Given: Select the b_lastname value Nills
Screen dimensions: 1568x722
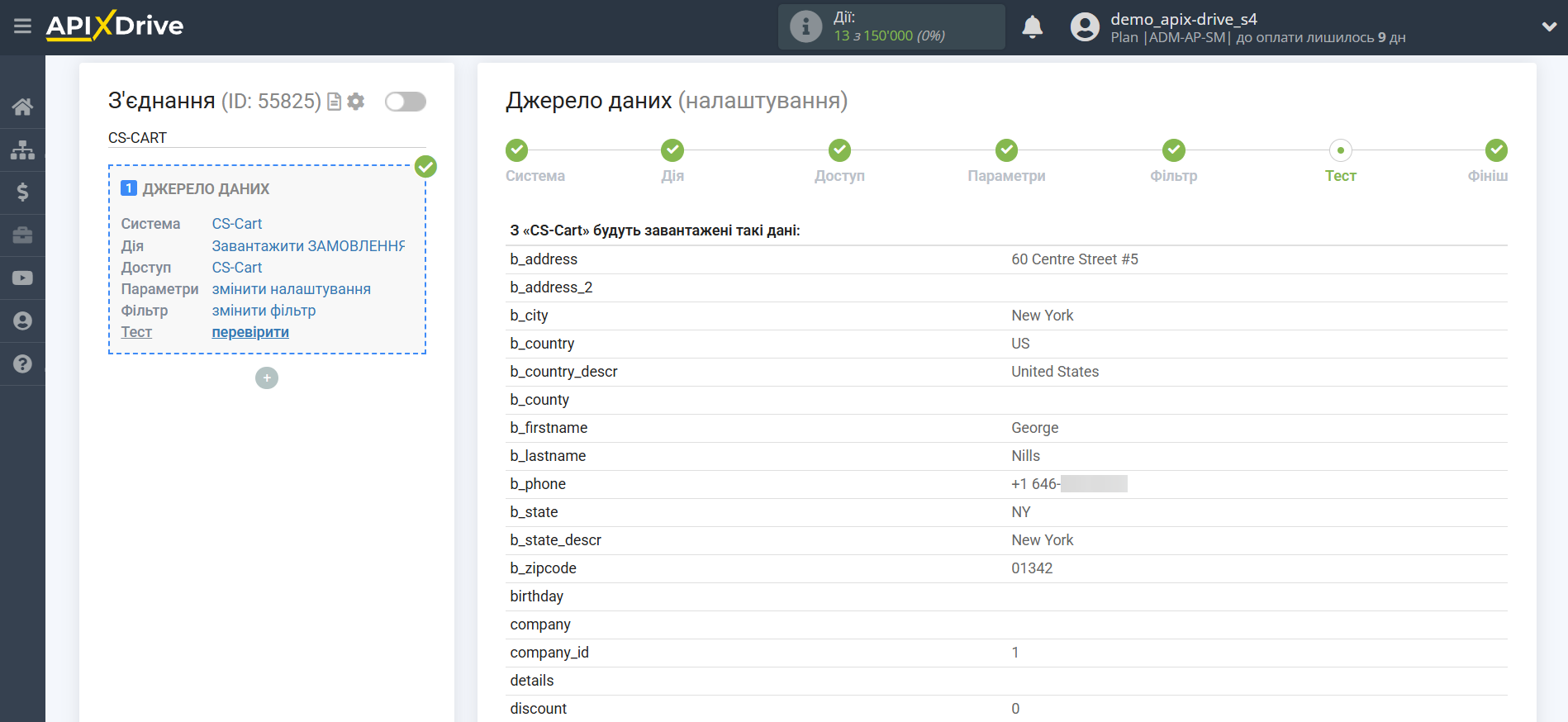Looking at the screenshot, I should point(1025,456).
